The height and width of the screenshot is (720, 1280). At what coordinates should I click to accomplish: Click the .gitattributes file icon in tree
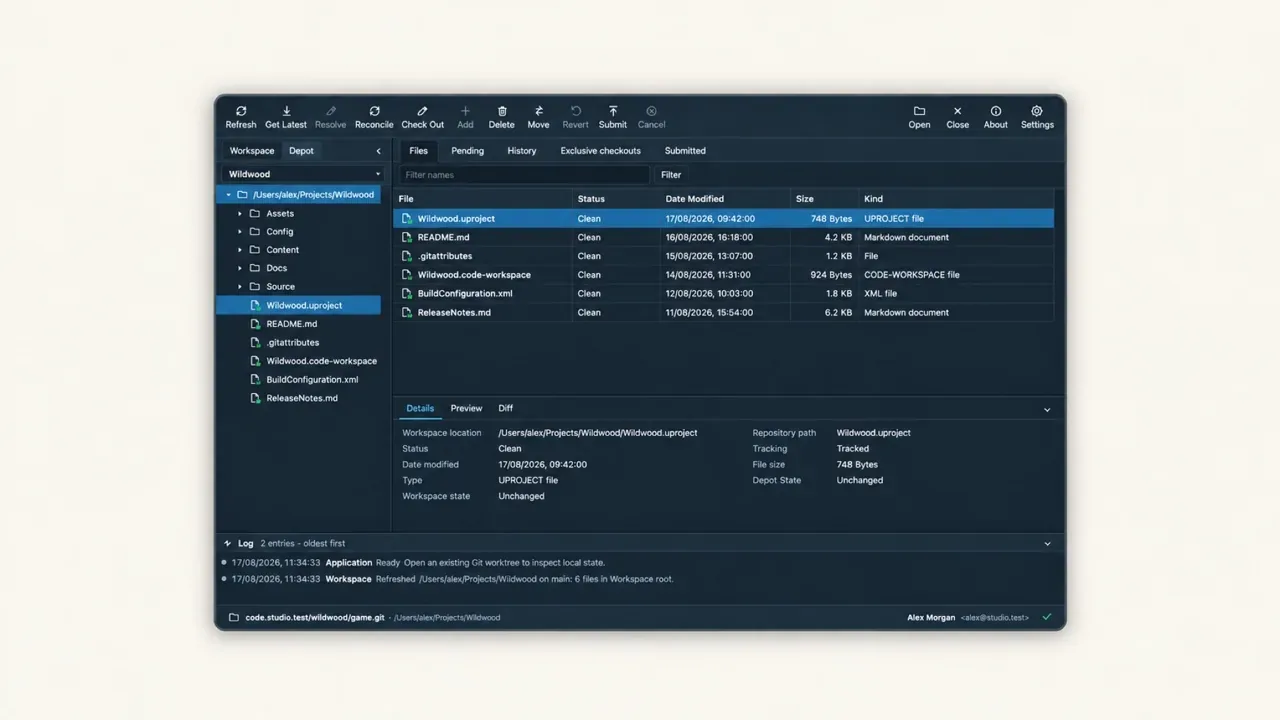tap(256, 342)
